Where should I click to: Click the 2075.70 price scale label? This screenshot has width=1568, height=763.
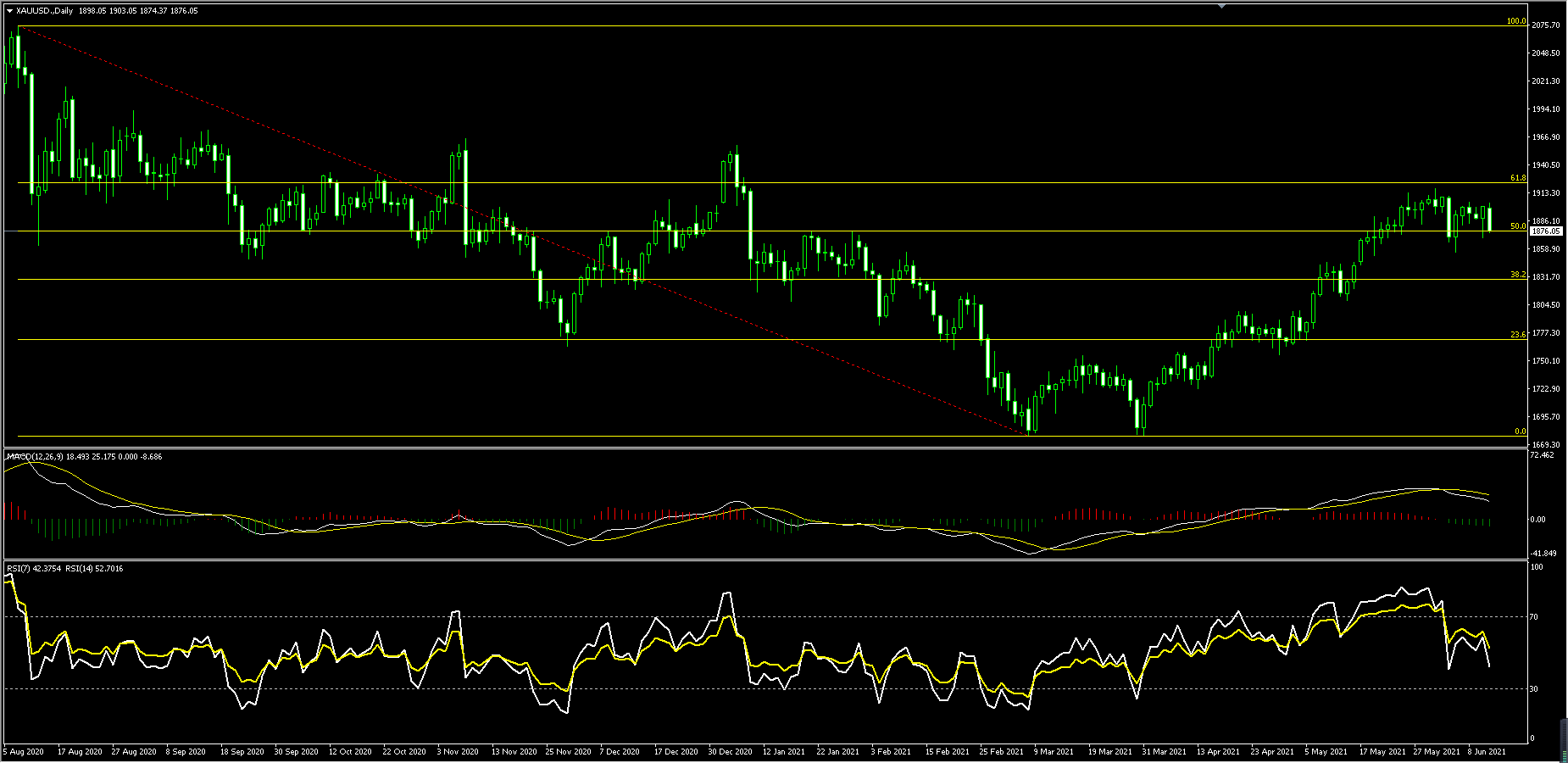(1547, 25)
